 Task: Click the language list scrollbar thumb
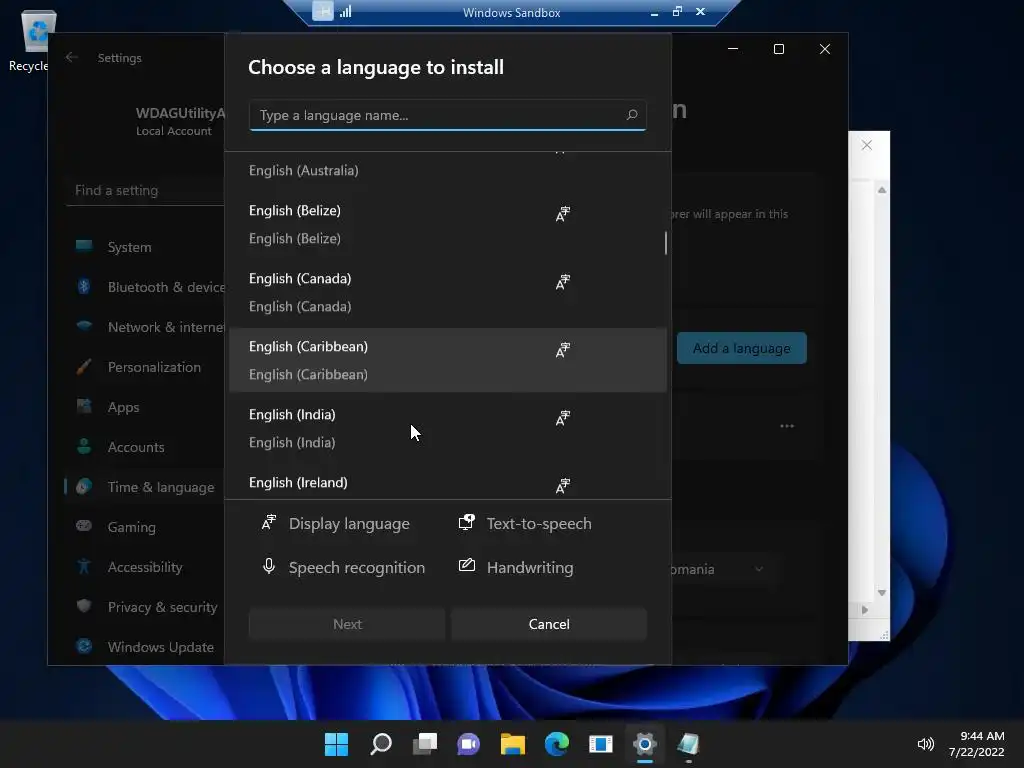[665, 243]
